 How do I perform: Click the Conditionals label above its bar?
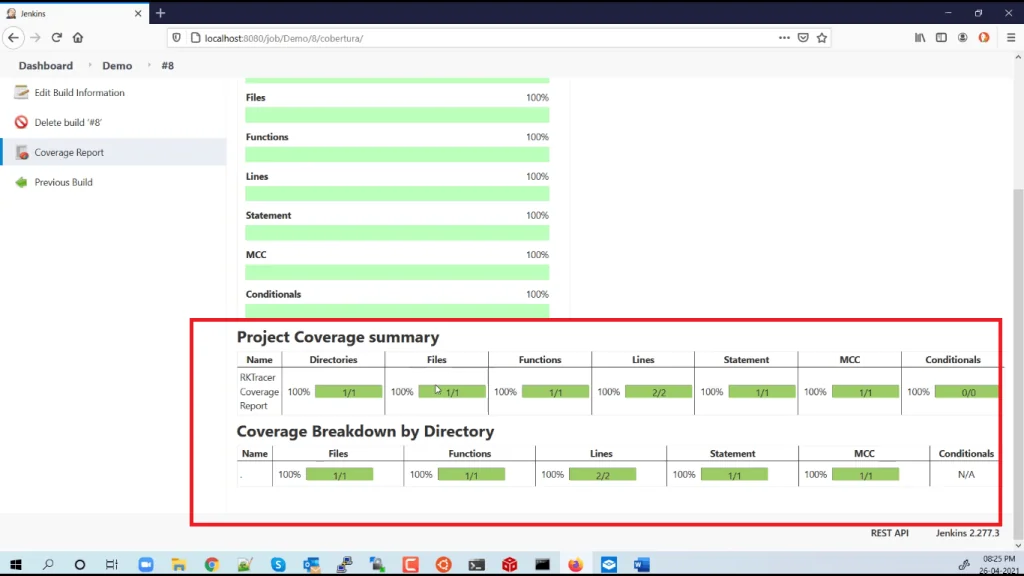273,295
